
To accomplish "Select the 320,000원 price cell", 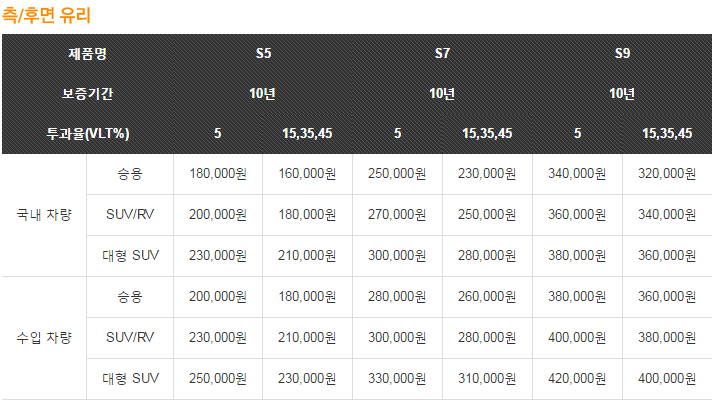I will 667,174.
